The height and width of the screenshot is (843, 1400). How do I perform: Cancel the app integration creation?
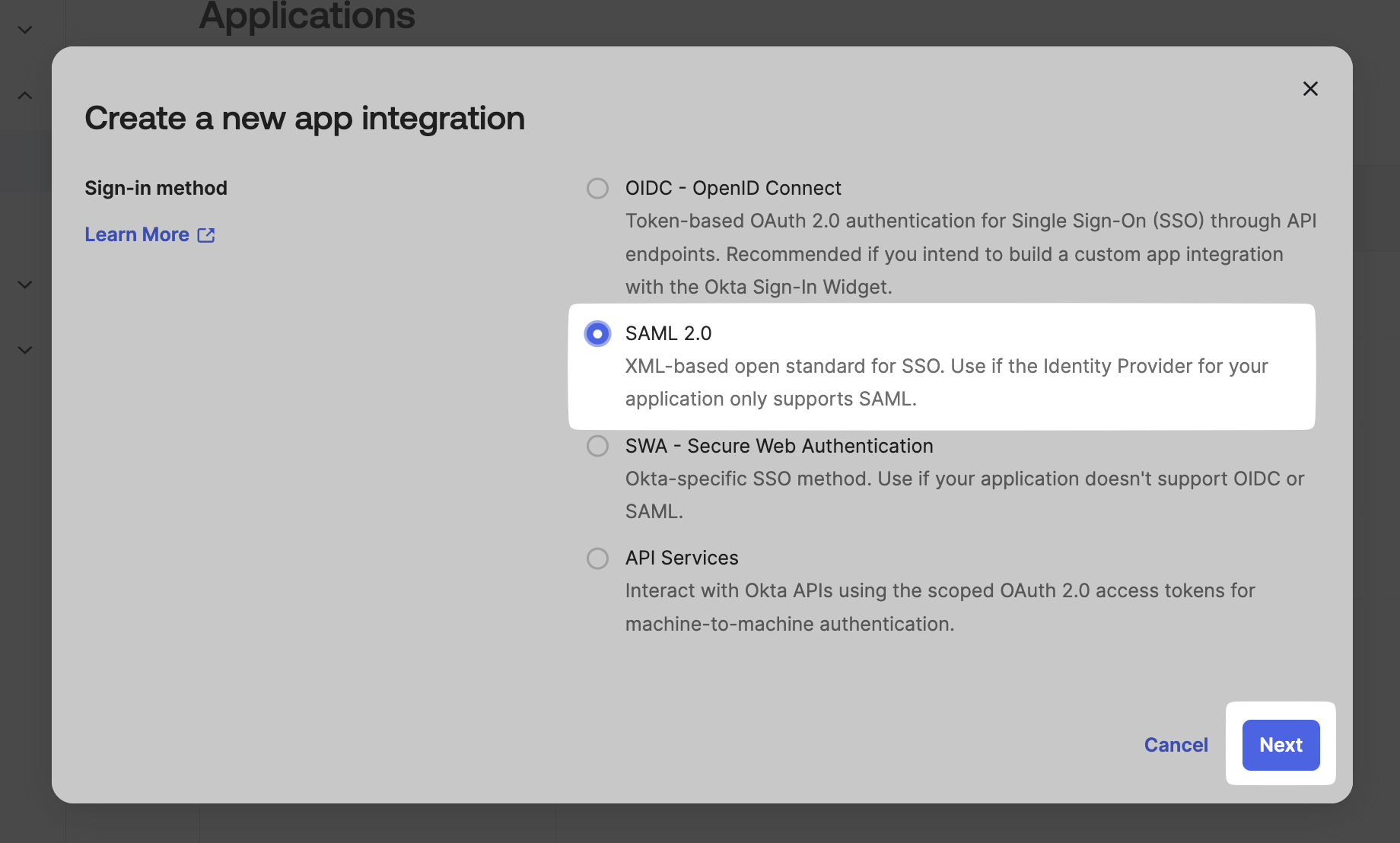[1176, 745]
